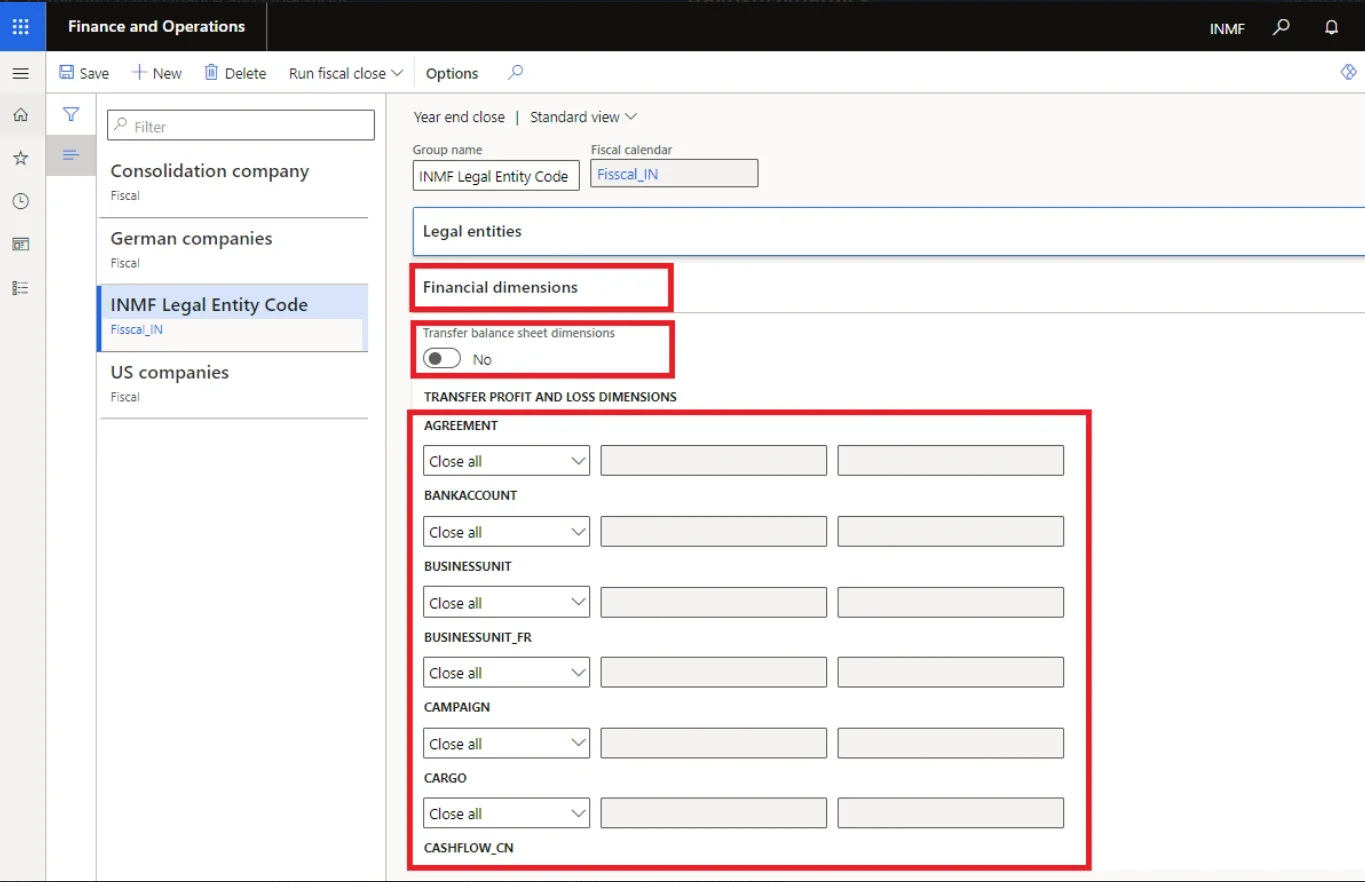Open BUSINESSUNIT_FR Close all dropdown

(x=506, y=672)
